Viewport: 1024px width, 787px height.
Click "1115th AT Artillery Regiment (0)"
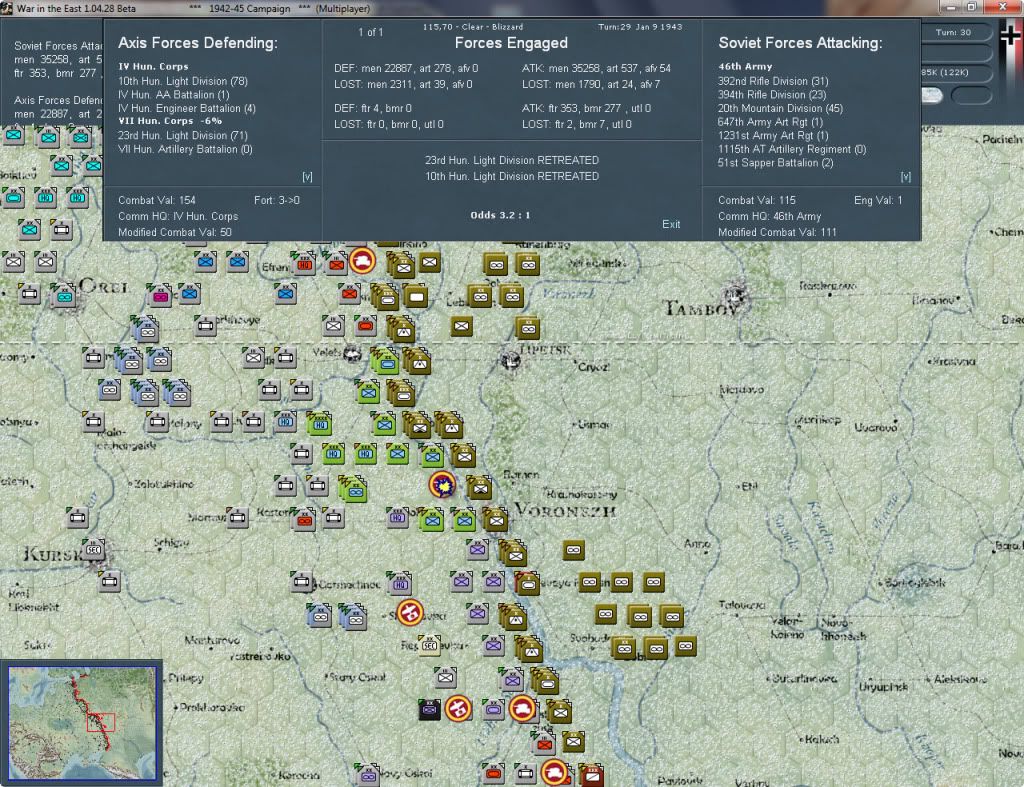pyautogui.click(x=792, y=150)
